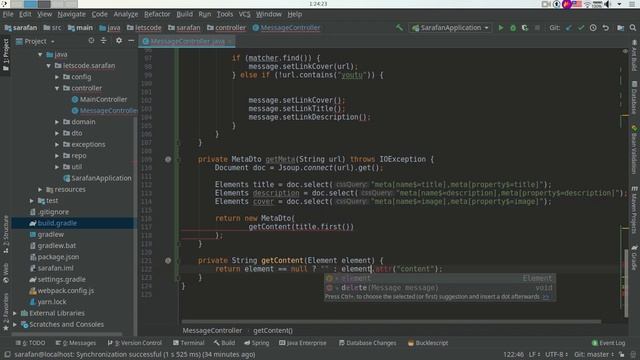Click editor vertical scrollbar thumb
This screenshot has width=640, height=360.
[626, 282]
